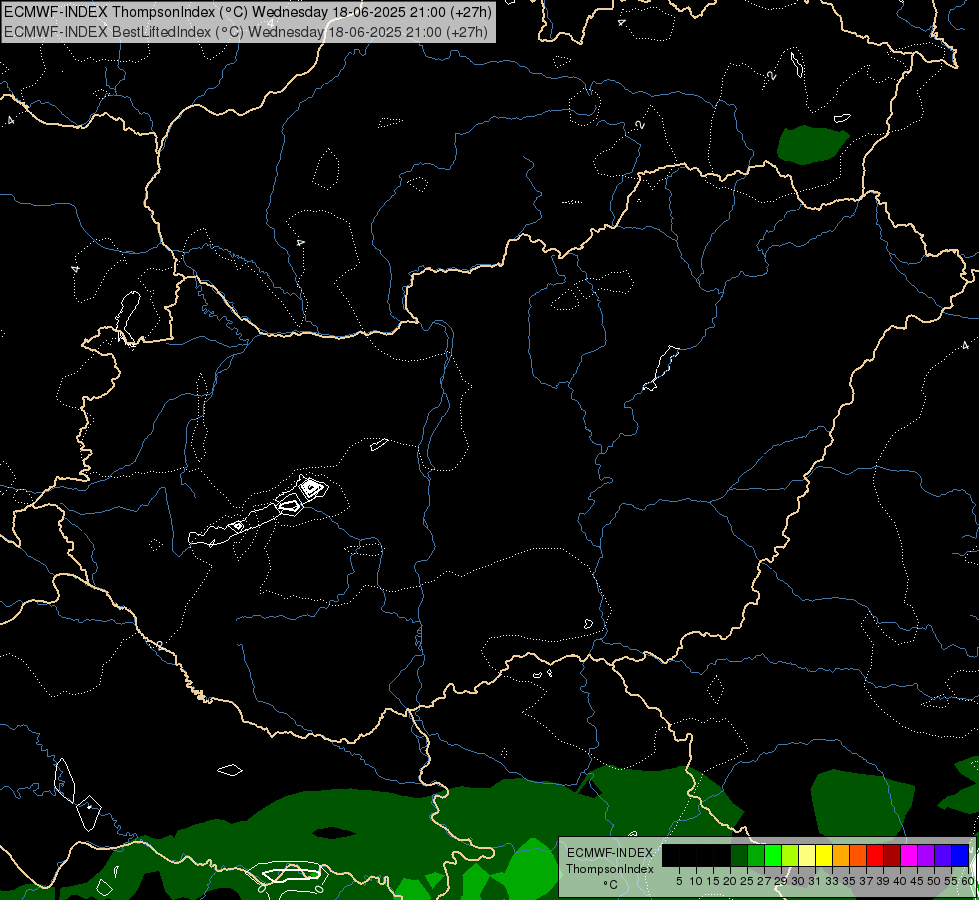Click the white elongated lake contour near center-left
This screenshot has height=900, width=979.
pyautogui.click(x=259, y=512)
